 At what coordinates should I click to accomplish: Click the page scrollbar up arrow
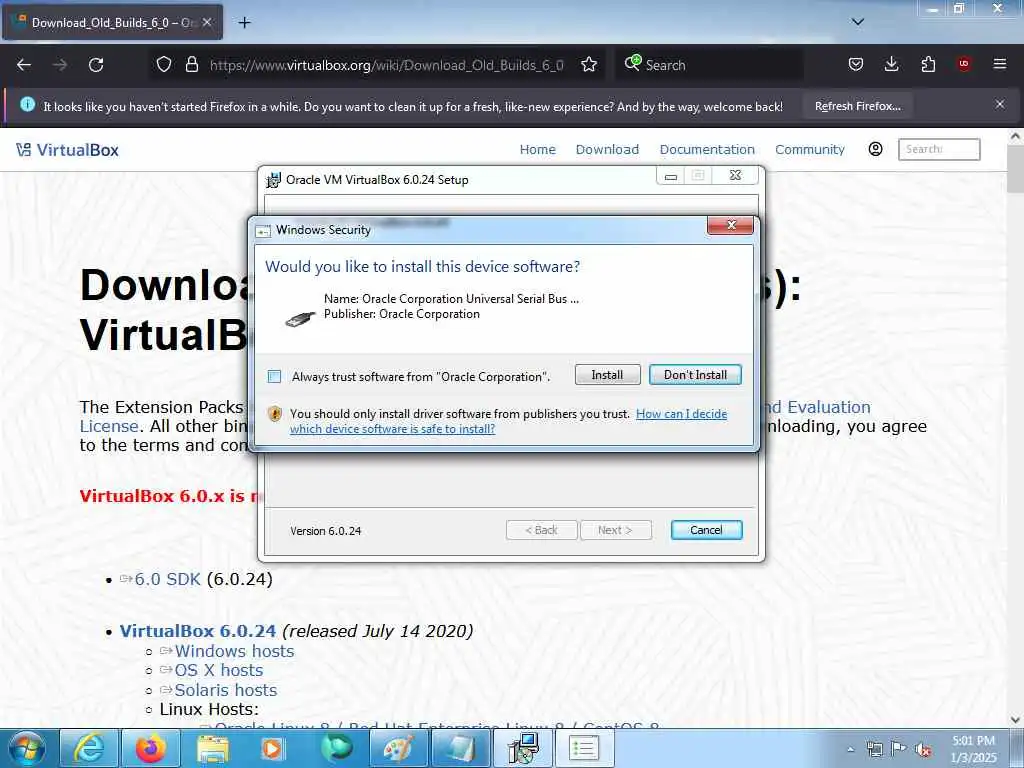tap(1015, 137)
